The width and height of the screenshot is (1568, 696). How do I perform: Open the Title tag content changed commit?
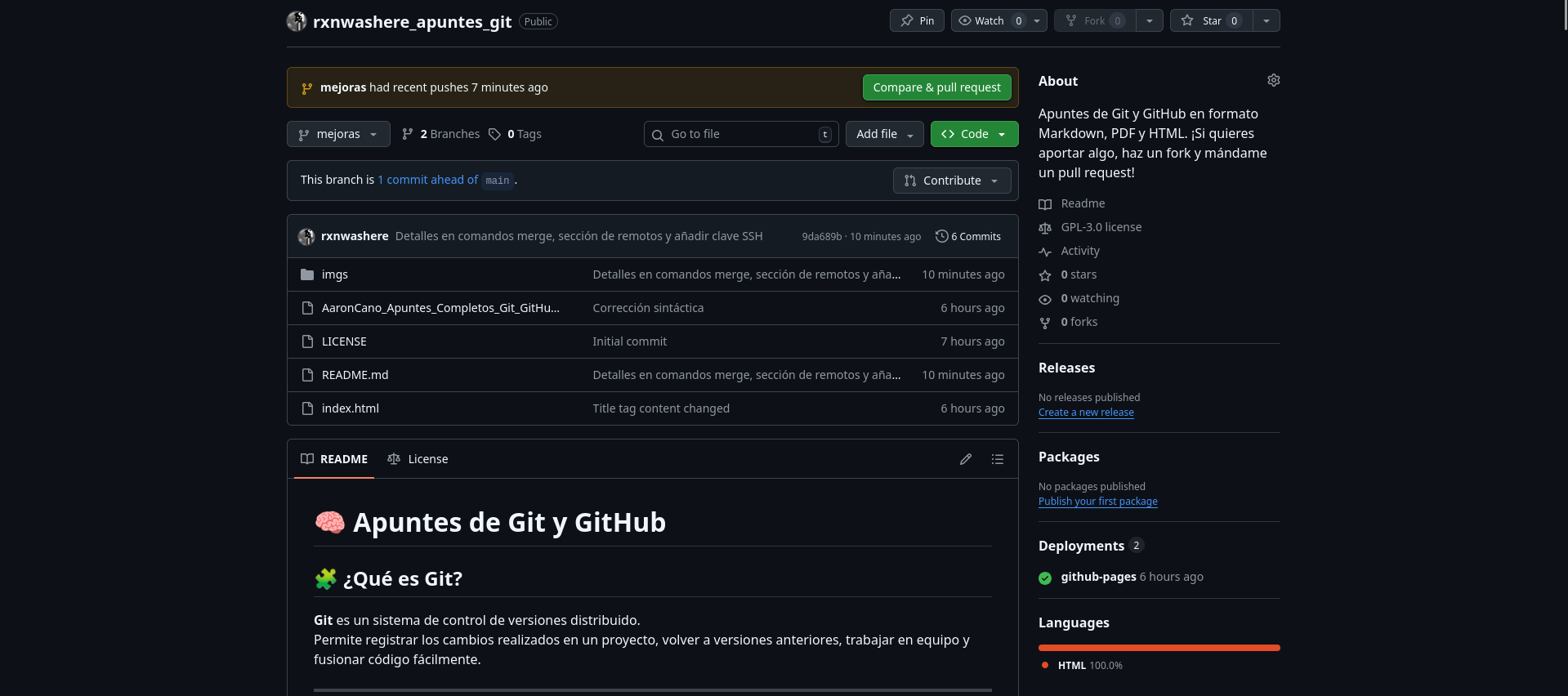tap(661, 408)
